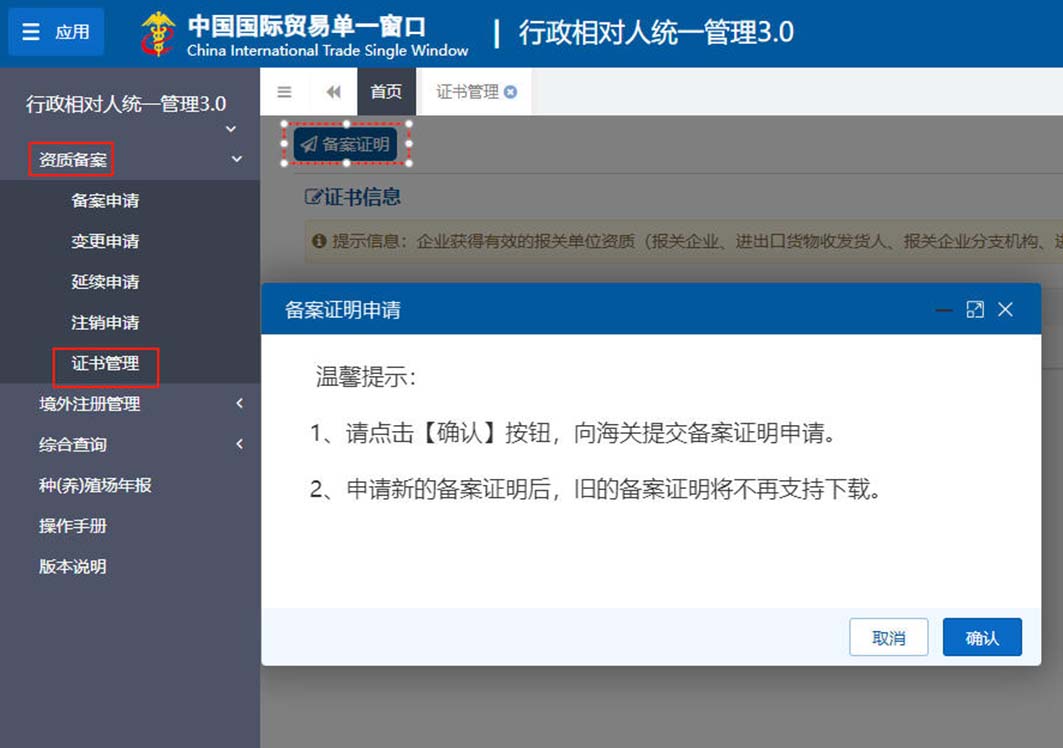Close the 备案证明申请 dialog
This screenshot has width=1063, height=748.
click(x=1005, y=309)
